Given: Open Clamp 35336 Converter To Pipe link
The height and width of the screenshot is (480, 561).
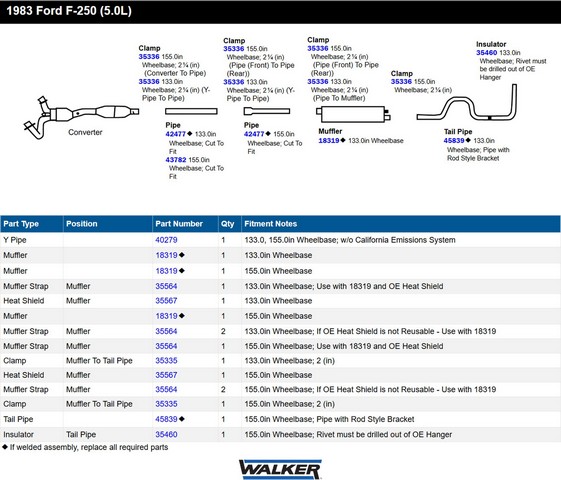Looking at the screenshot, I should pyautogui.click(x=149, y=57).
